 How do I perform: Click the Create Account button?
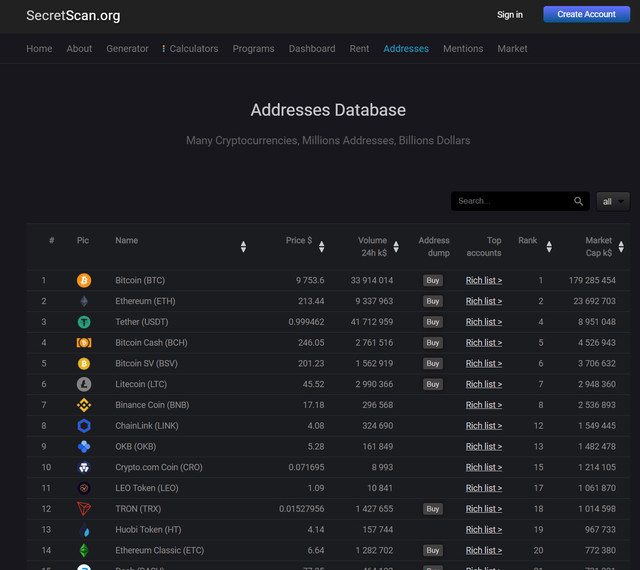coord(587,14)
